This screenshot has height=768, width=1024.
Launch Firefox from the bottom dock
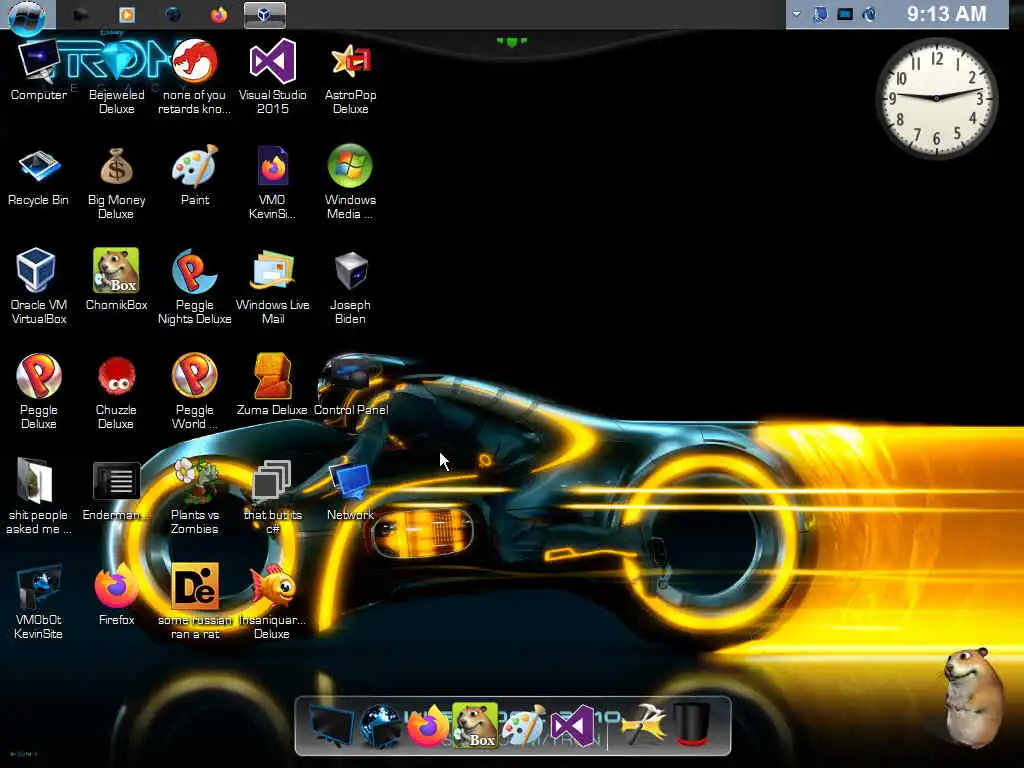pos(428,726)
